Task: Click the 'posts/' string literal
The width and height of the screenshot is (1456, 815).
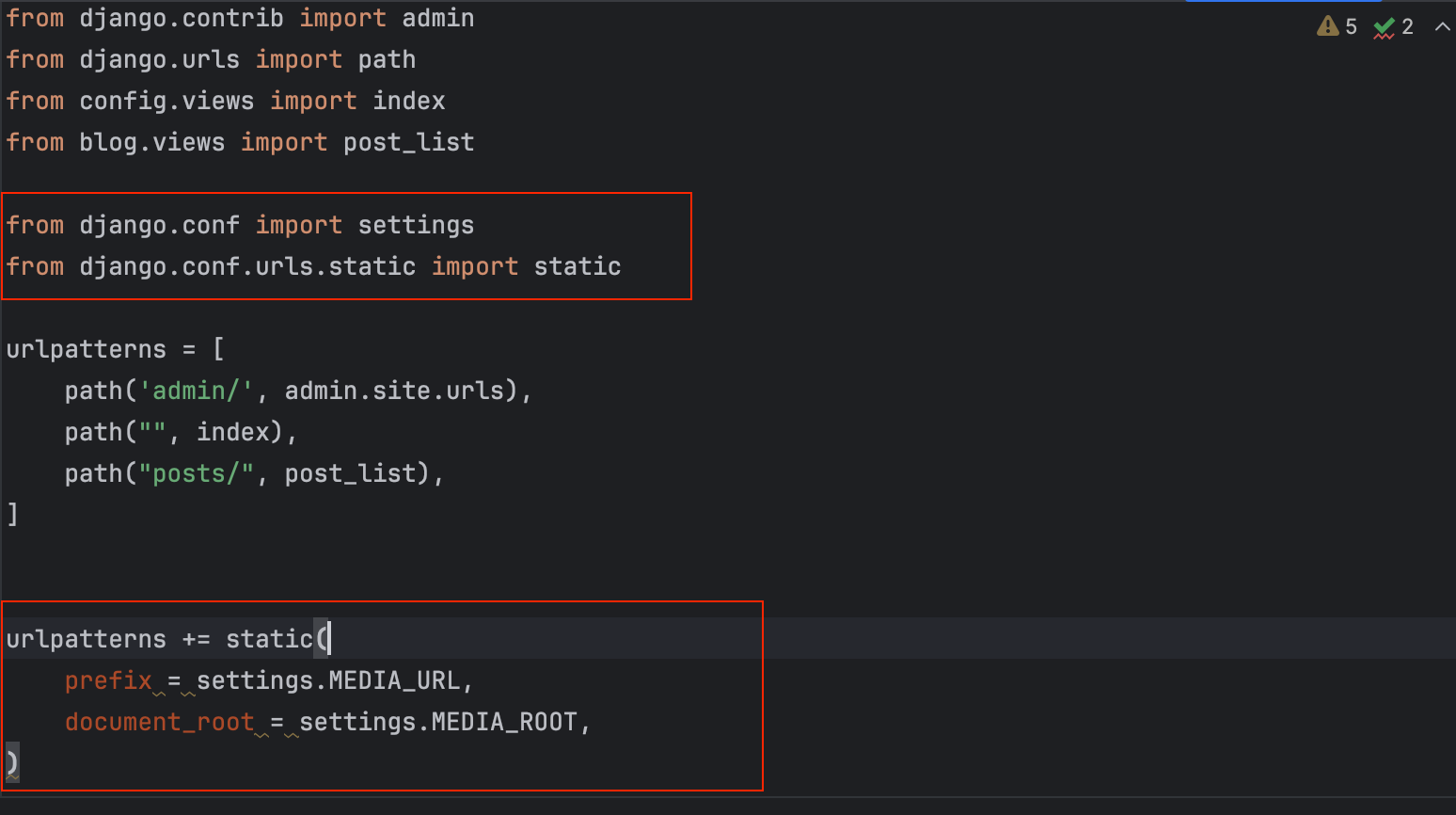Action: pos(196,473)
